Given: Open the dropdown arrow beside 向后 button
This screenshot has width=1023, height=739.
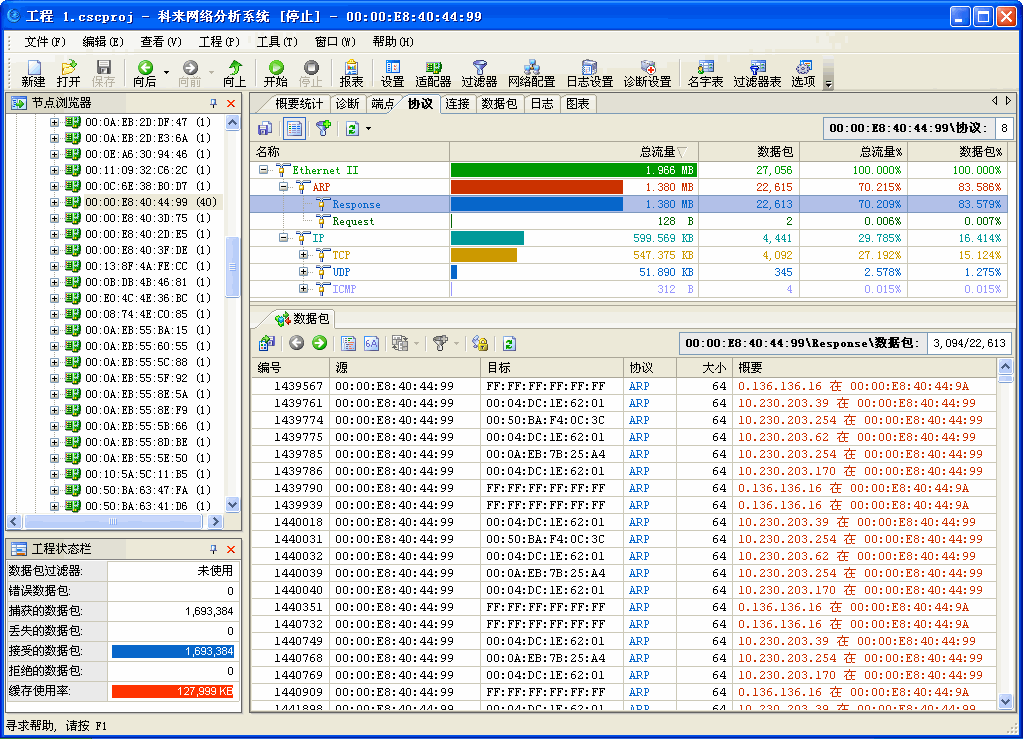Looking at the screenshot, I should (166, 73).
